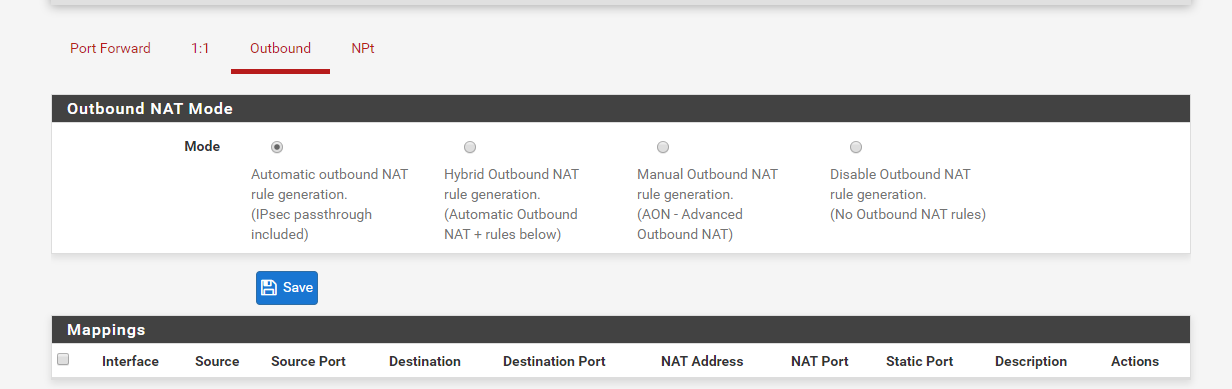
Task: Click the Source column header
Action: coord(217,361)
